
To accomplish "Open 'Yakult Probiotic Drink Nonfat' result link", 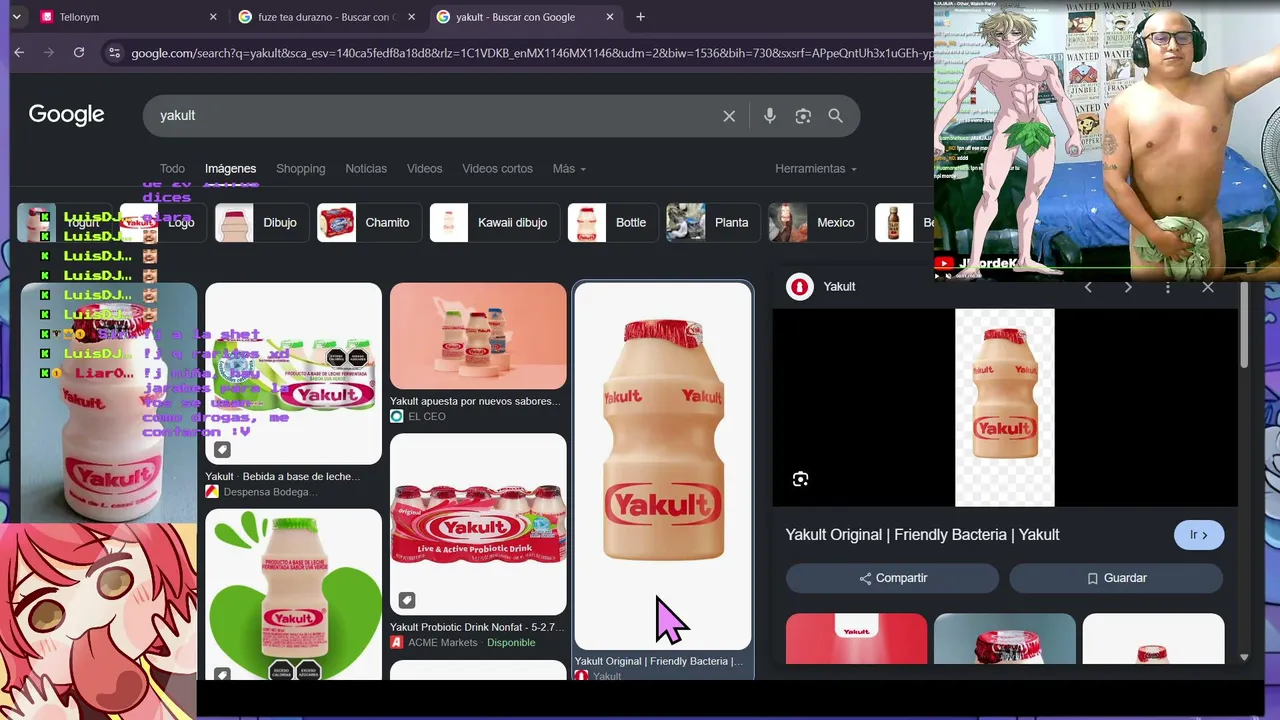I will [477, 628].
